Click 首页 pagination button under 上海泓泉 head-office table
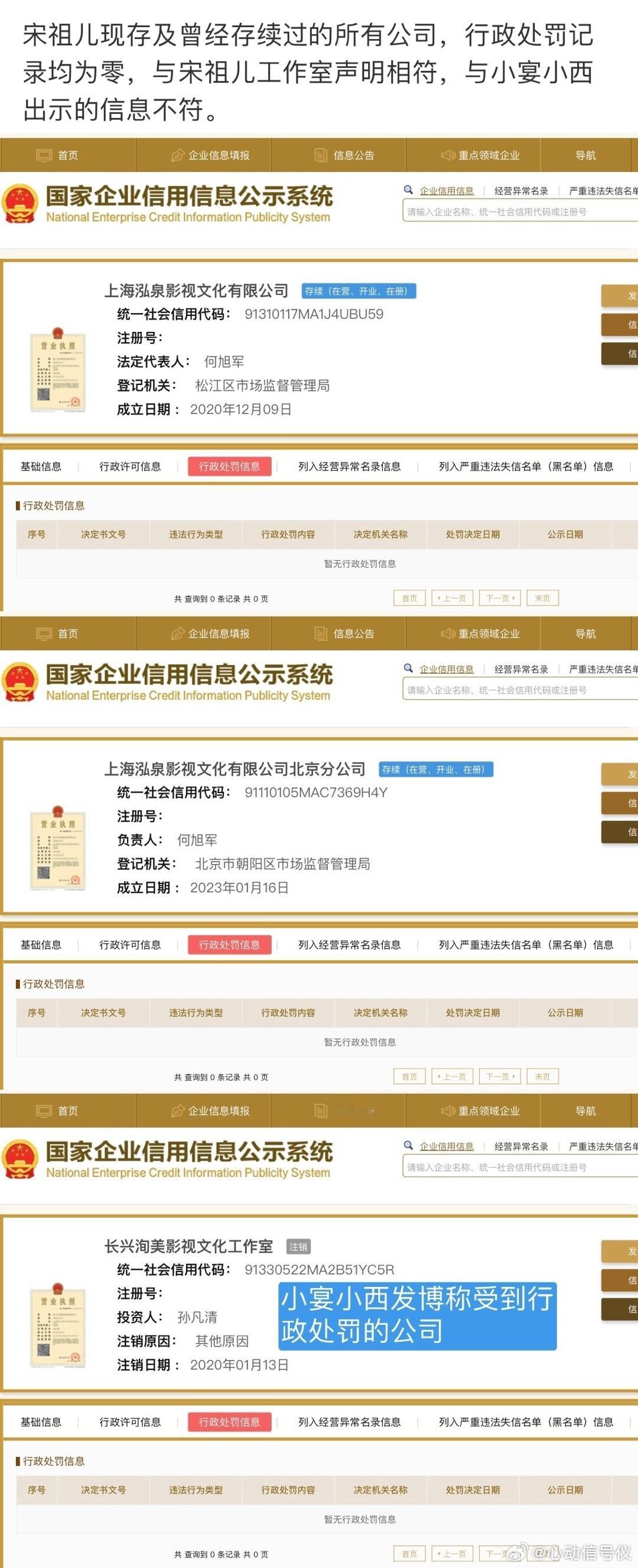The height and width of the screenshot is (1568, 638). (410, 598)
